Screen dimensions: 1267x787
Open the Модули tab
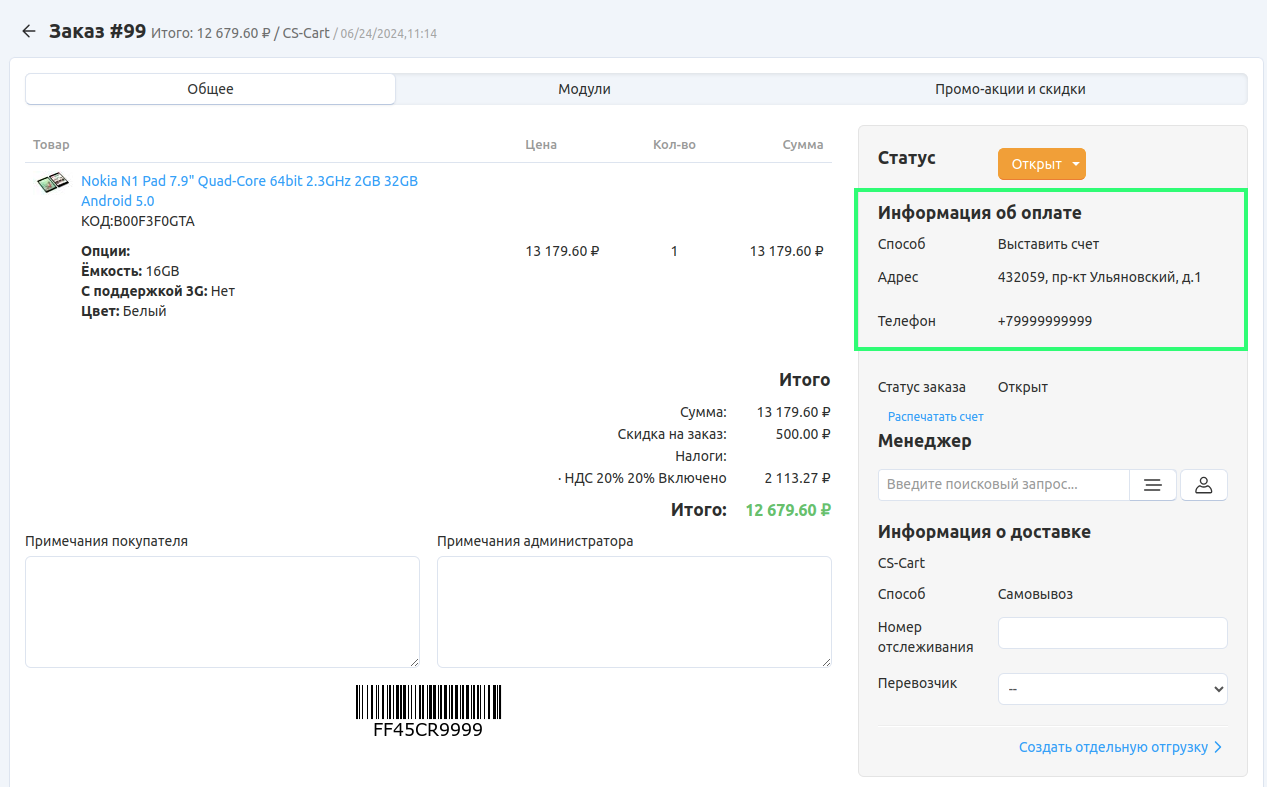(584, 89)
